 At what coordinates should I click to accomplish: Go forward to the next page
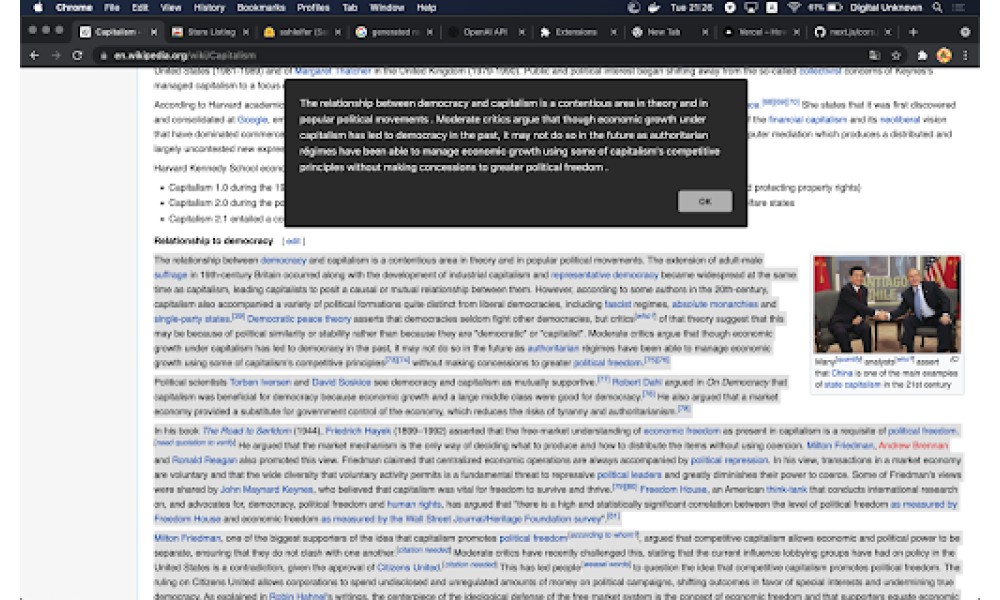[56, 55]
